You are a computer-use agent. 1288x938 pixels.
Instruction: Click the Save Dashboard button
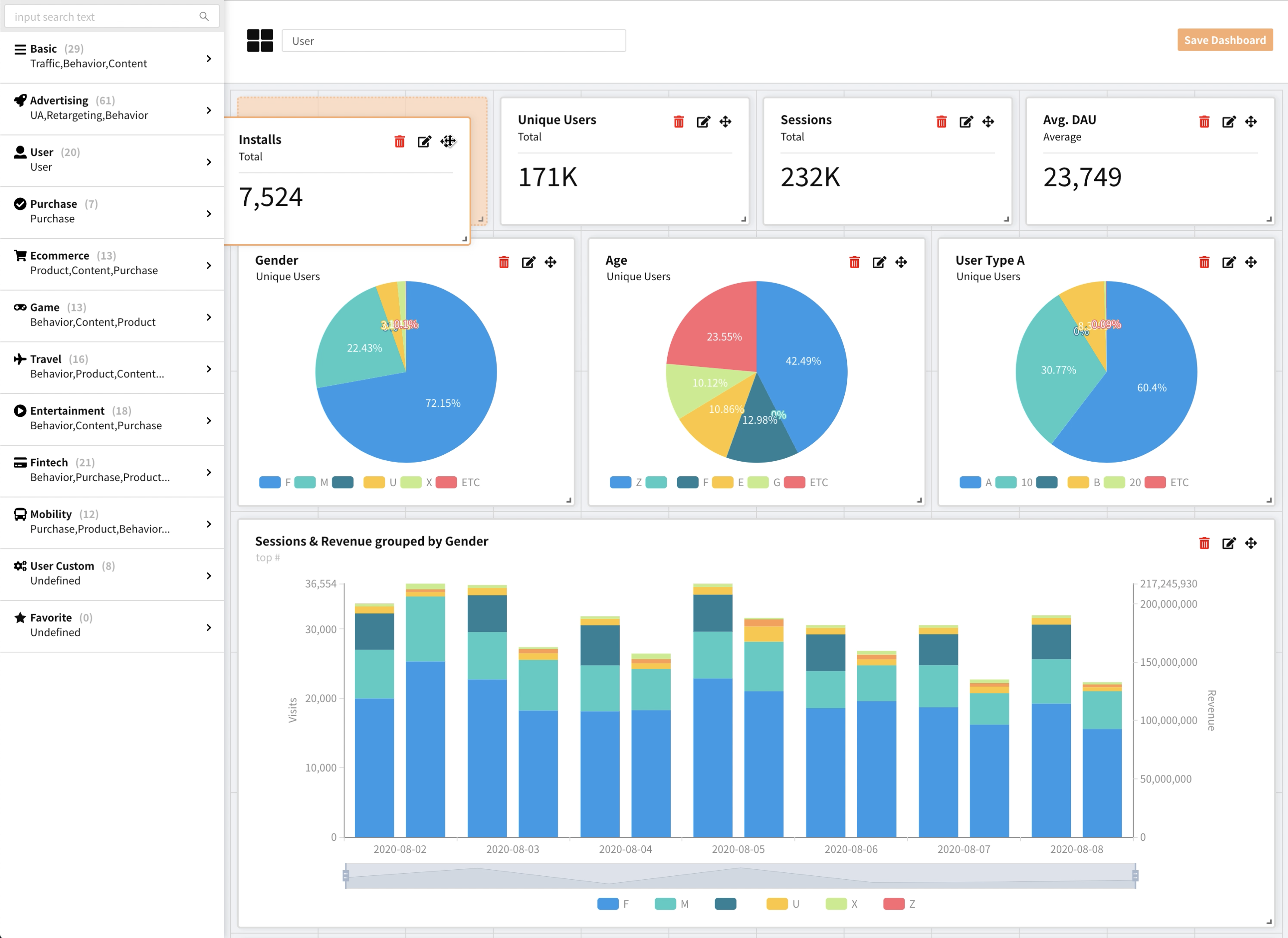[1225, 40]
